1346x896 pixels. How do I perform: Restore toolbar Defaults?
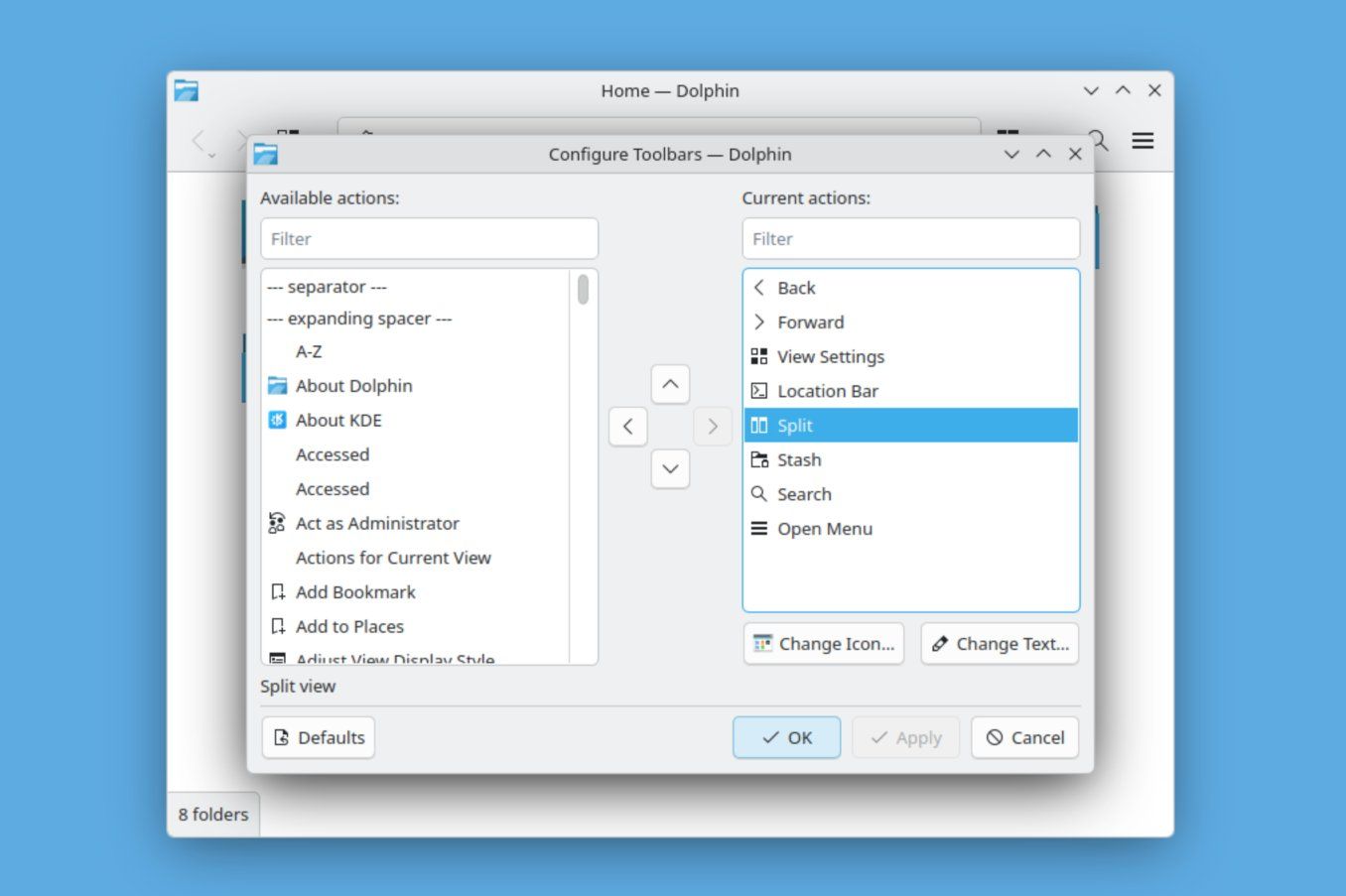[x=318, y=737]
